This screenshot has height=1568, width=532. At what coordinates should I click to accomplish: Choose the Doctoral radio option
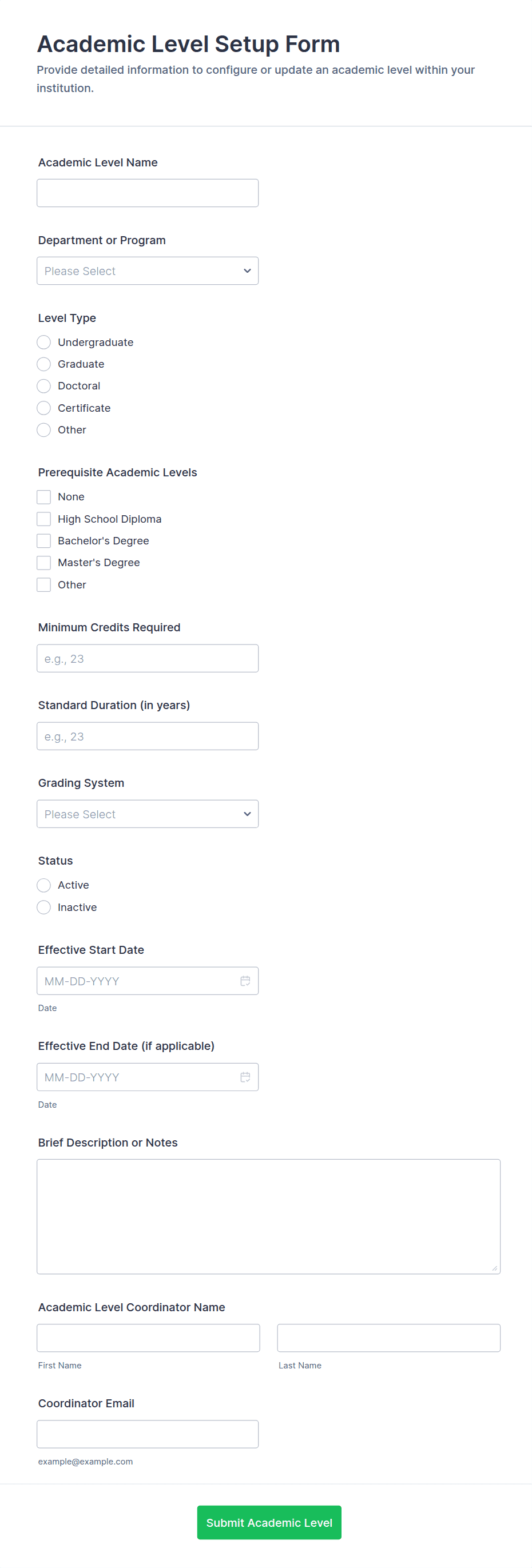click(44, 386)
